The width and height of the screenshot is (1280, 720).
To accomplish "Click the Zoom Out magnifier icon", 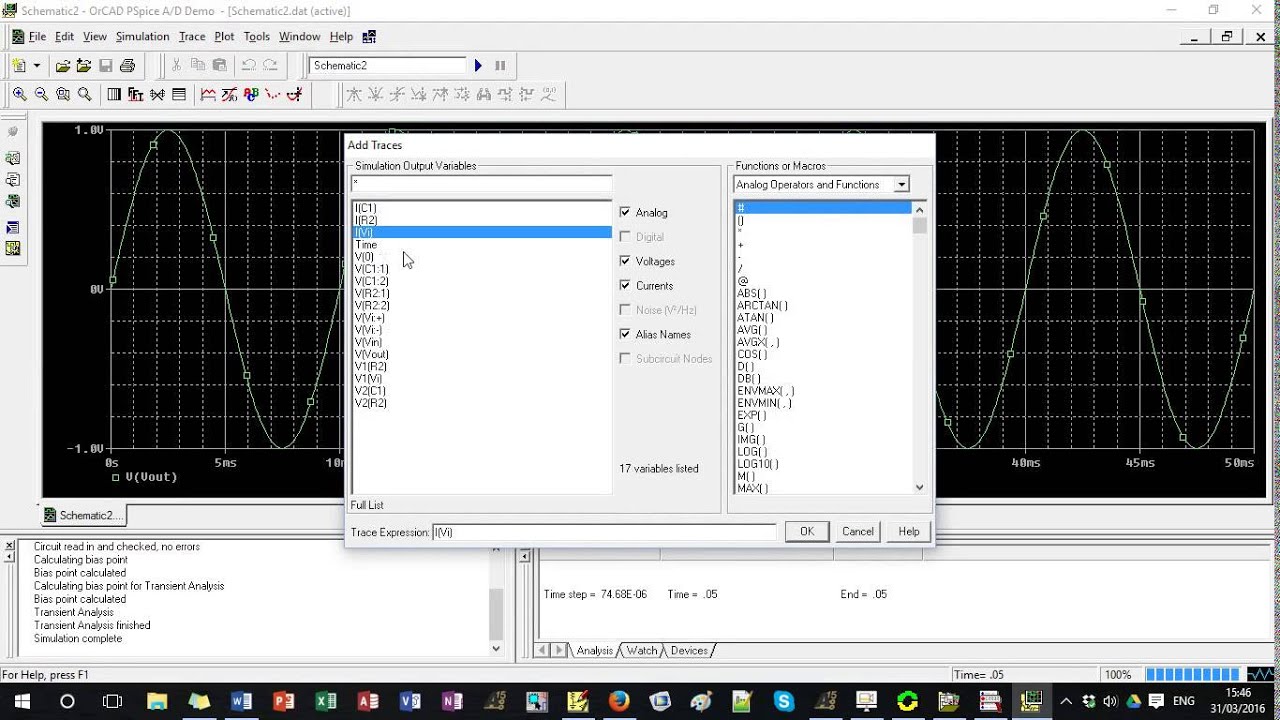I will coord(41,95).
